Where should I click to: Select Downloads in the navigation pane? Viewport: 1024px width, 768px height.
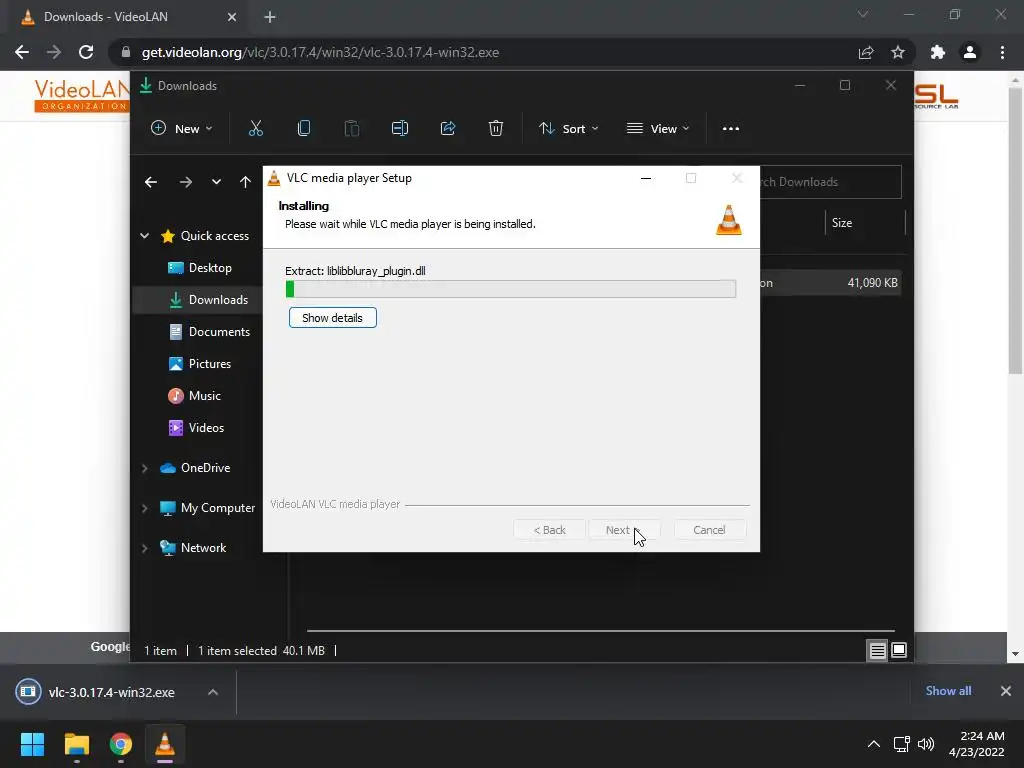[208, 300]
